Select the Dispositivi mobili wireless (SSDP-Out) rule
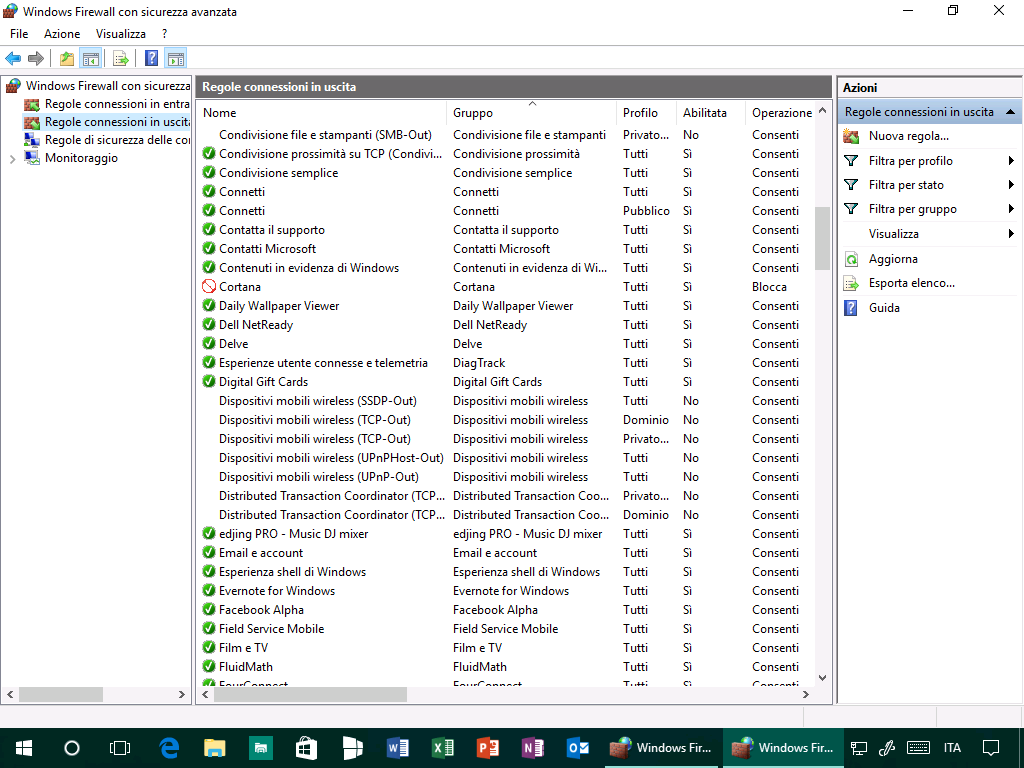1024x768 pixels. tap(505, 400)
